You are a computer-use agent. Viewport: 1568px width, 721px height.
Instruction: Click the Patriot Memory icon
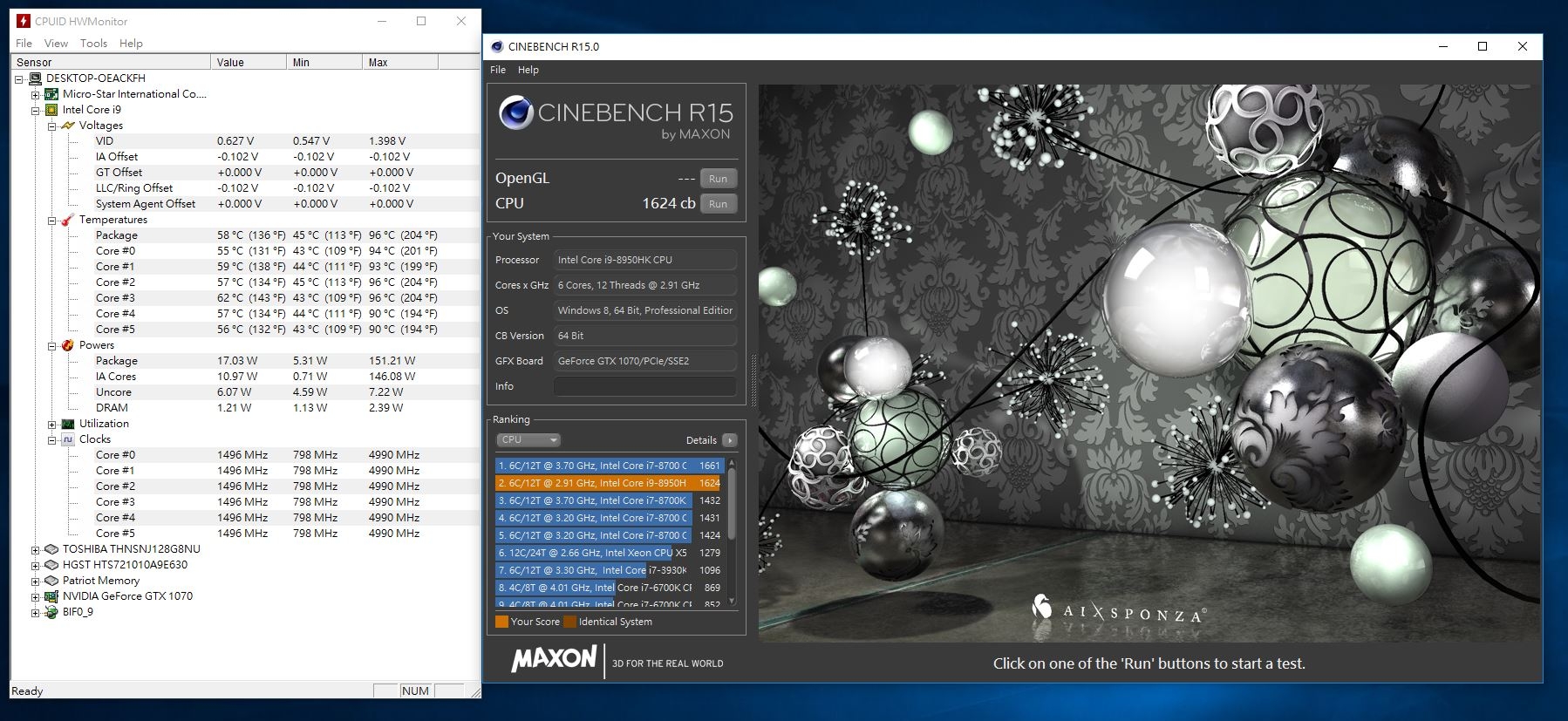[x=51, y=581]
